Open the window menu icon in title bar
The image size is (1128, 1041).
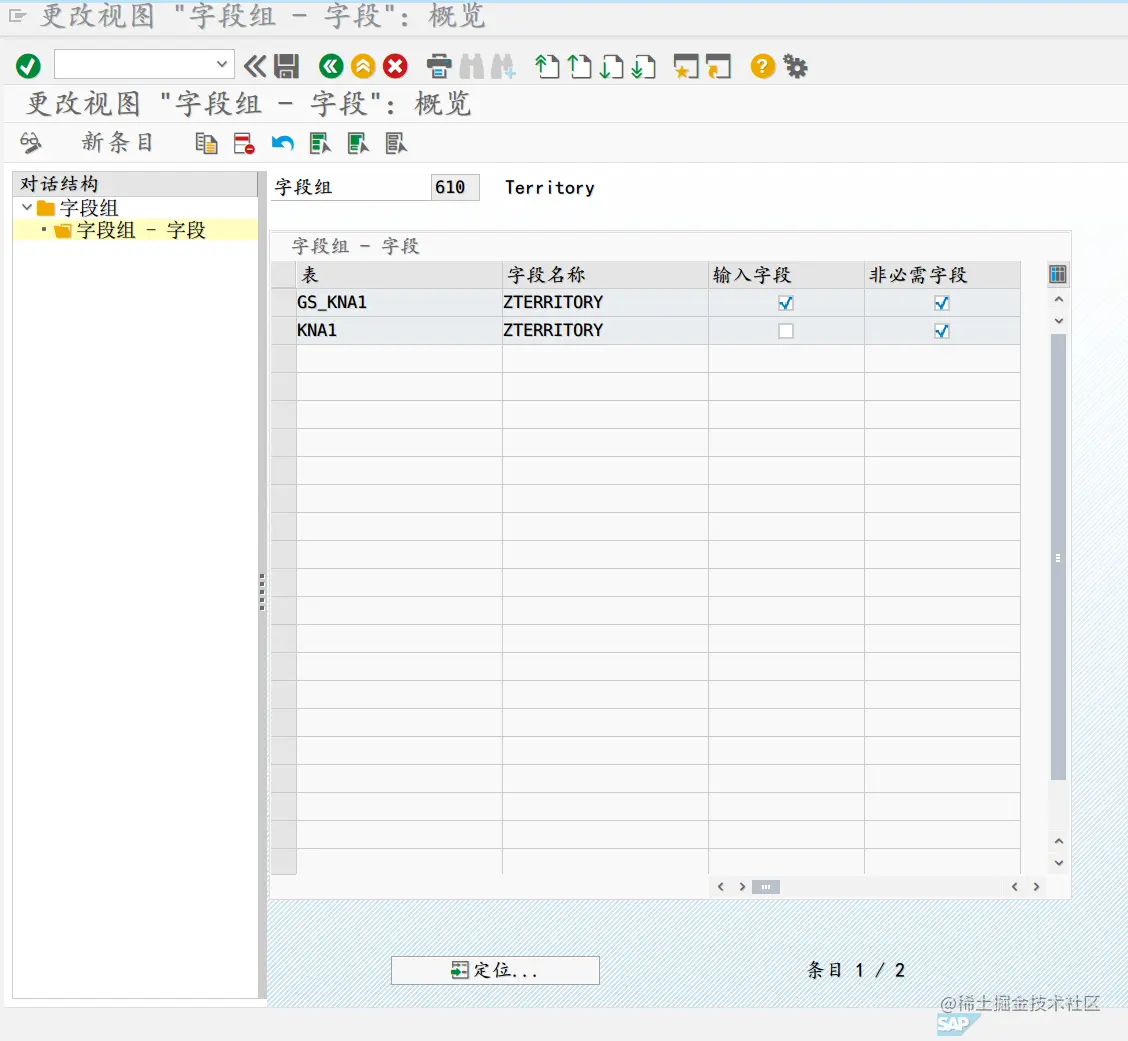tap(17, 15)
